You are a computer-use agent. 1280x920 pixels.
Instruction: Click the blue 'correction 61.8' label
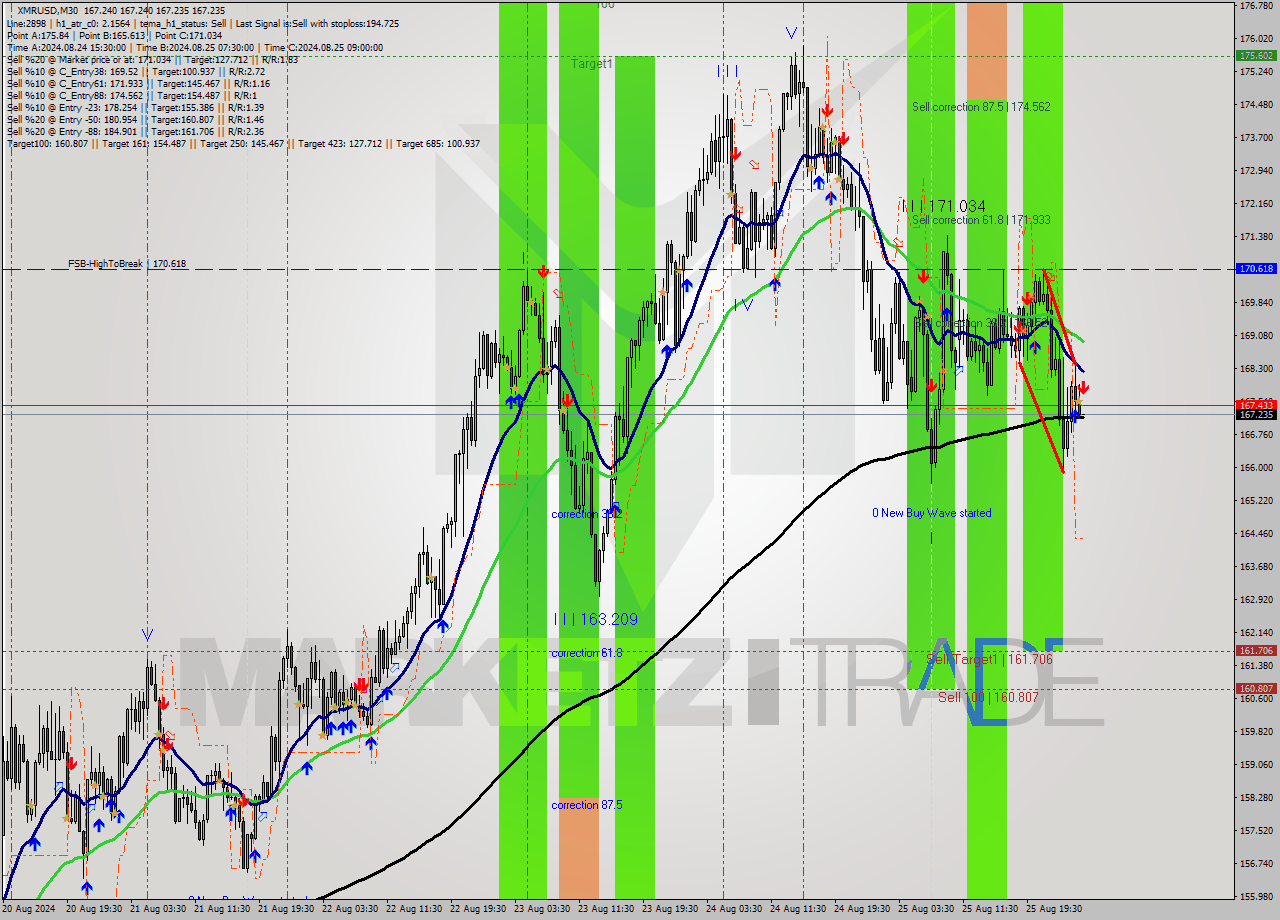[587, 653]
